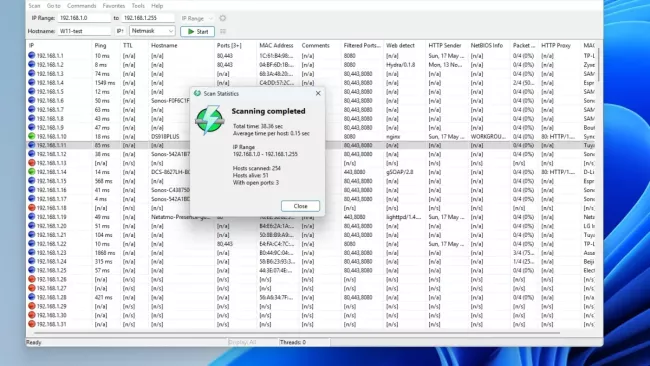Click the blue status icon for 192.168.1.25
The image size is (650, 366).
point(32,270)
